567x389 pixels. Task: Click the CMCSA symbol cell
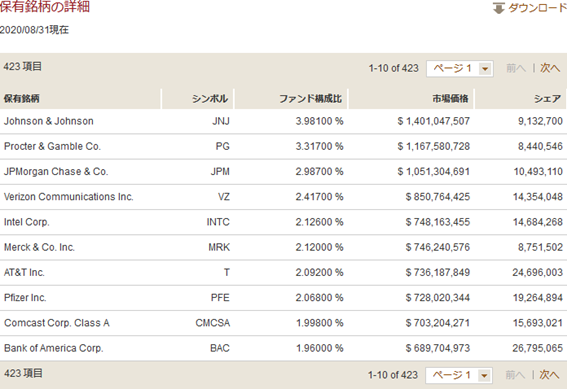[x=213, y=323]
